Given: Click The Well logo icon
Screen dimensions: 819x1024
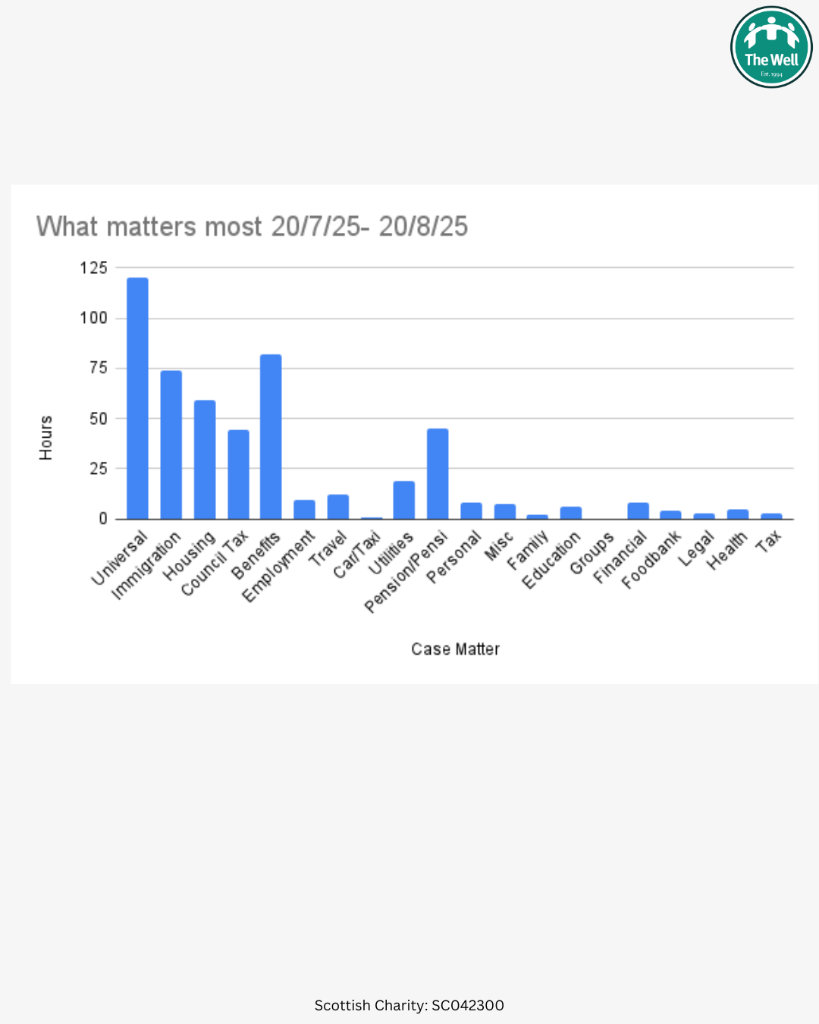Looking at the screenshot, I should pyautogui.click(x=771, y=47).
